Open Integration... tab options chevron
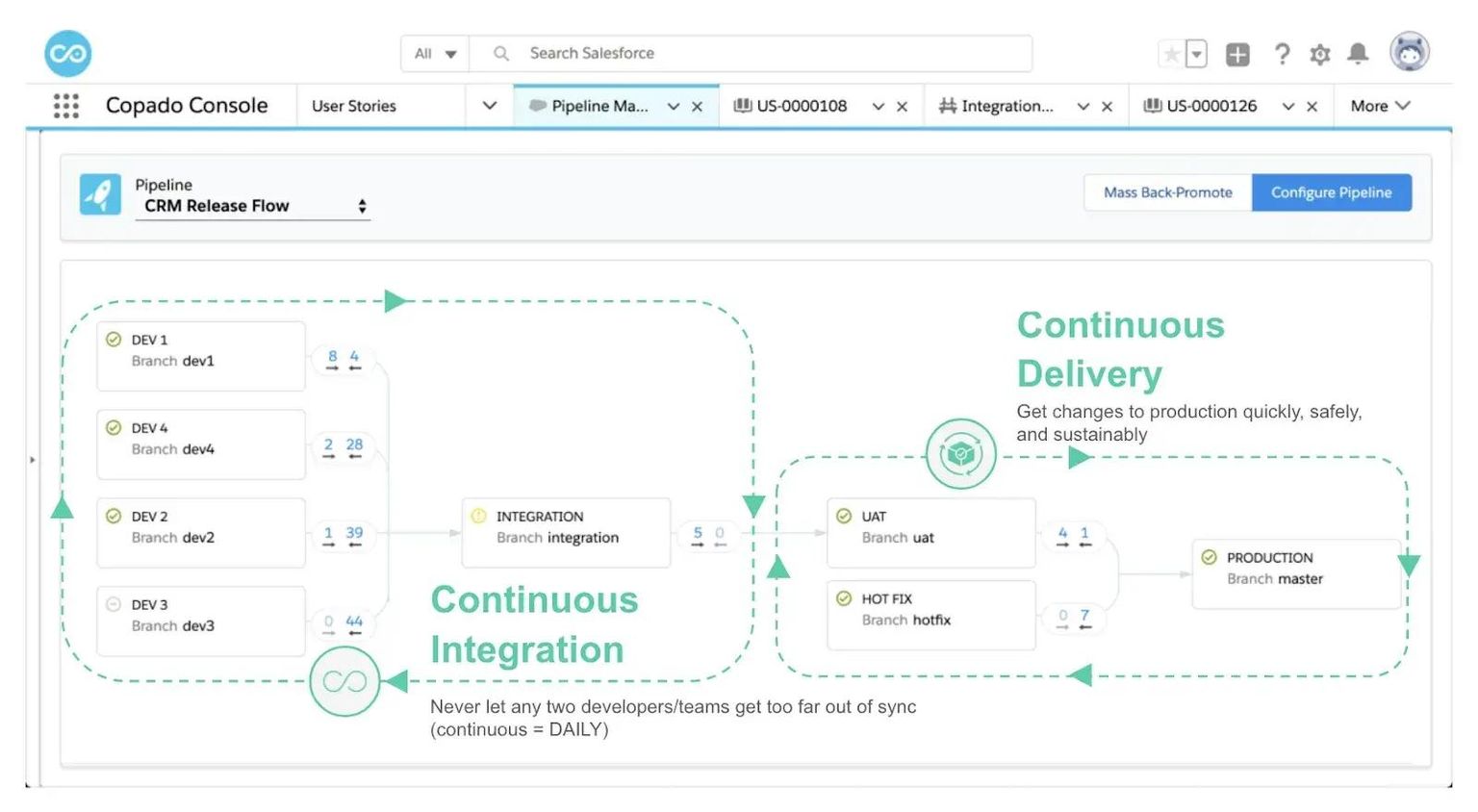The height and width of the screenshot is (812, 1478). [x=1083, y=107]
